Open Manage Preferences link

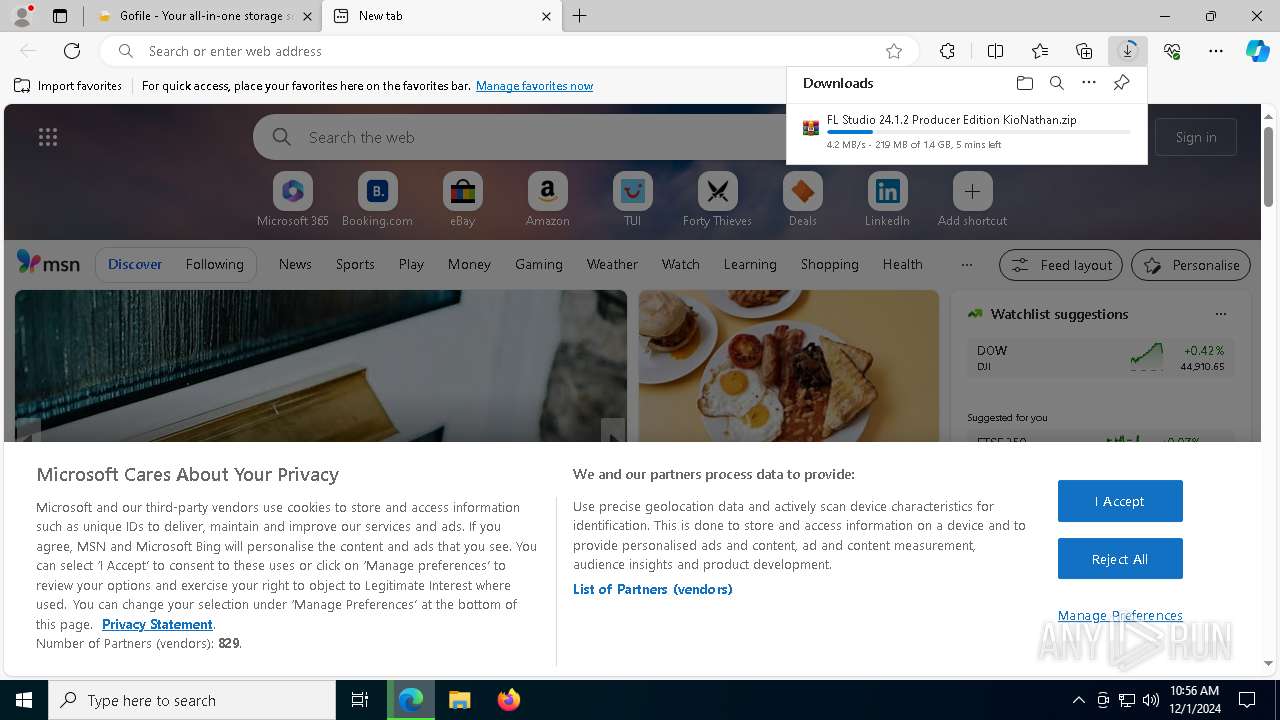pos(1120,616)
